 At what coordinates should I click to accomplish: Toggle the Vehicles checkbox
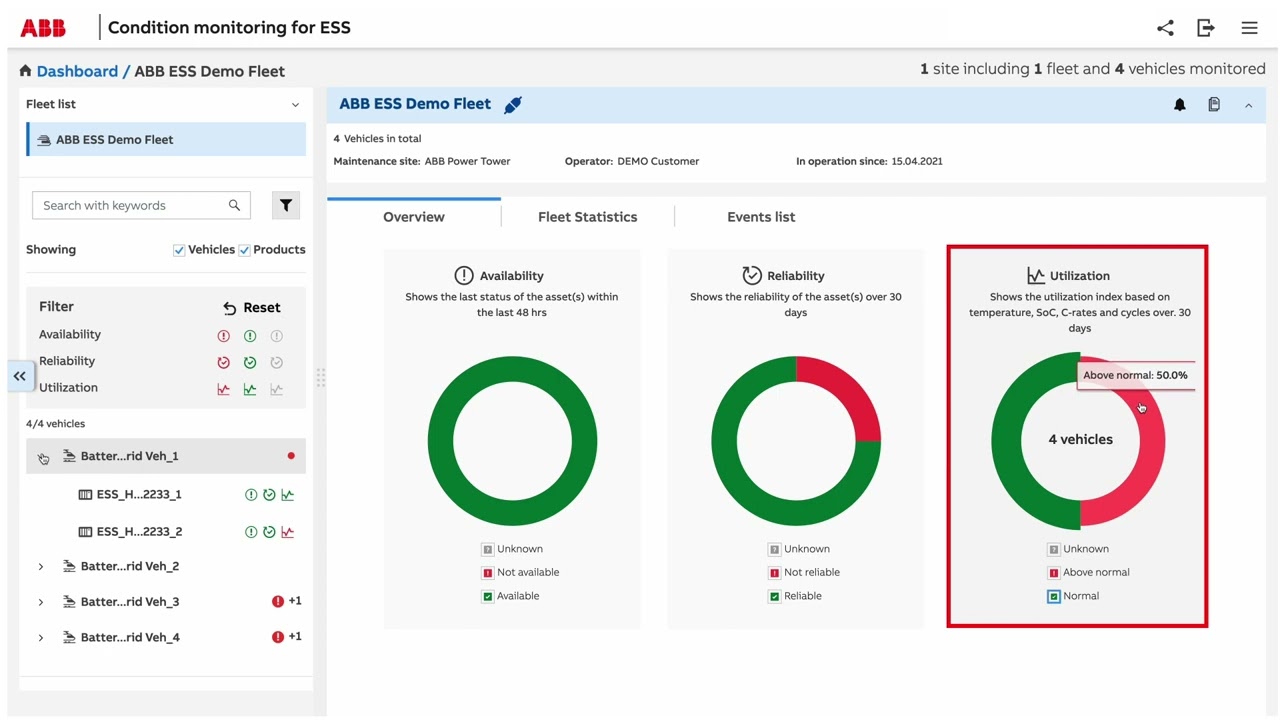tap(179, 250)
